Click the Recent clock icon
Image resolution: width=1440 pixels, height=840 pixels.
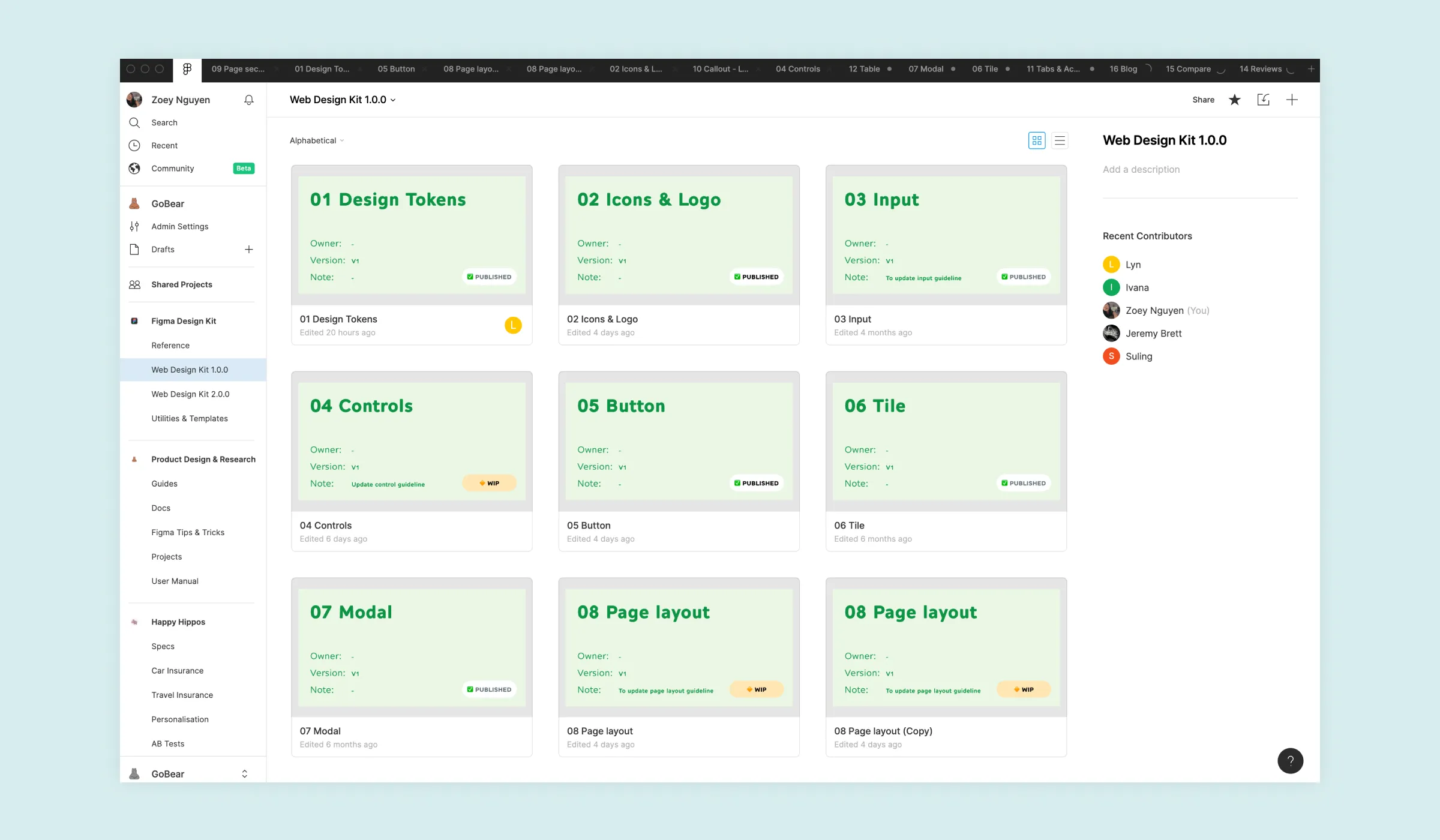point(134,145)
